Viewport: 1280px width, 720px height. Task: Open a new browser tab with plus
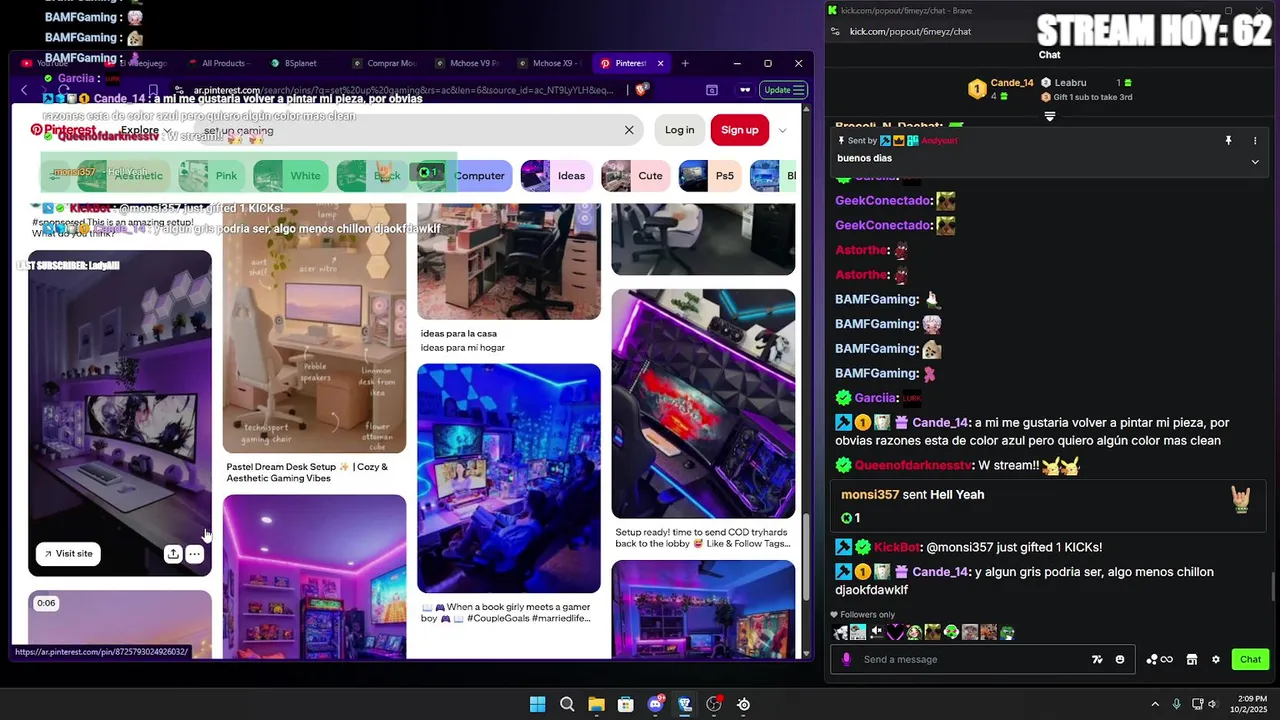[685, 63]
